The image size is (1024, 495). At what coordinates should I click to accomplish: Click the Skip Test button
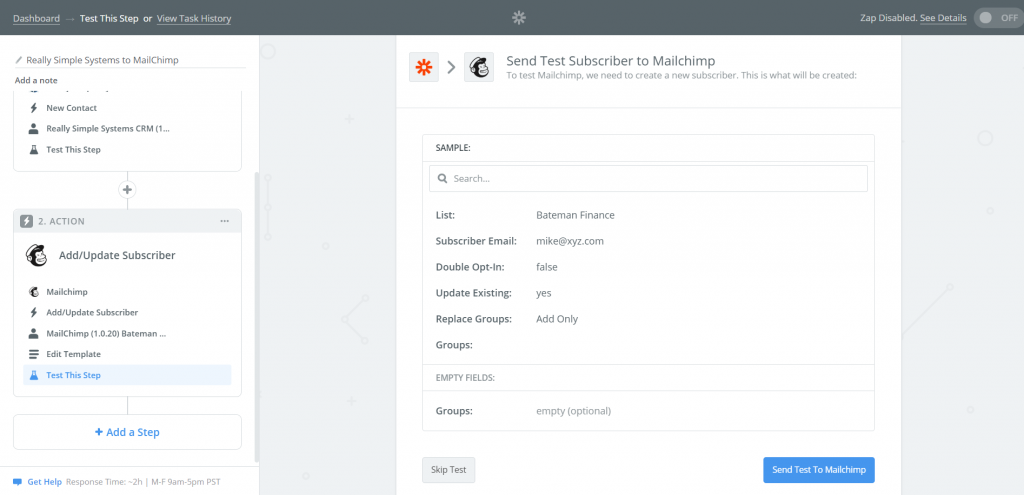pyautogui.click(x=449, y=470)
